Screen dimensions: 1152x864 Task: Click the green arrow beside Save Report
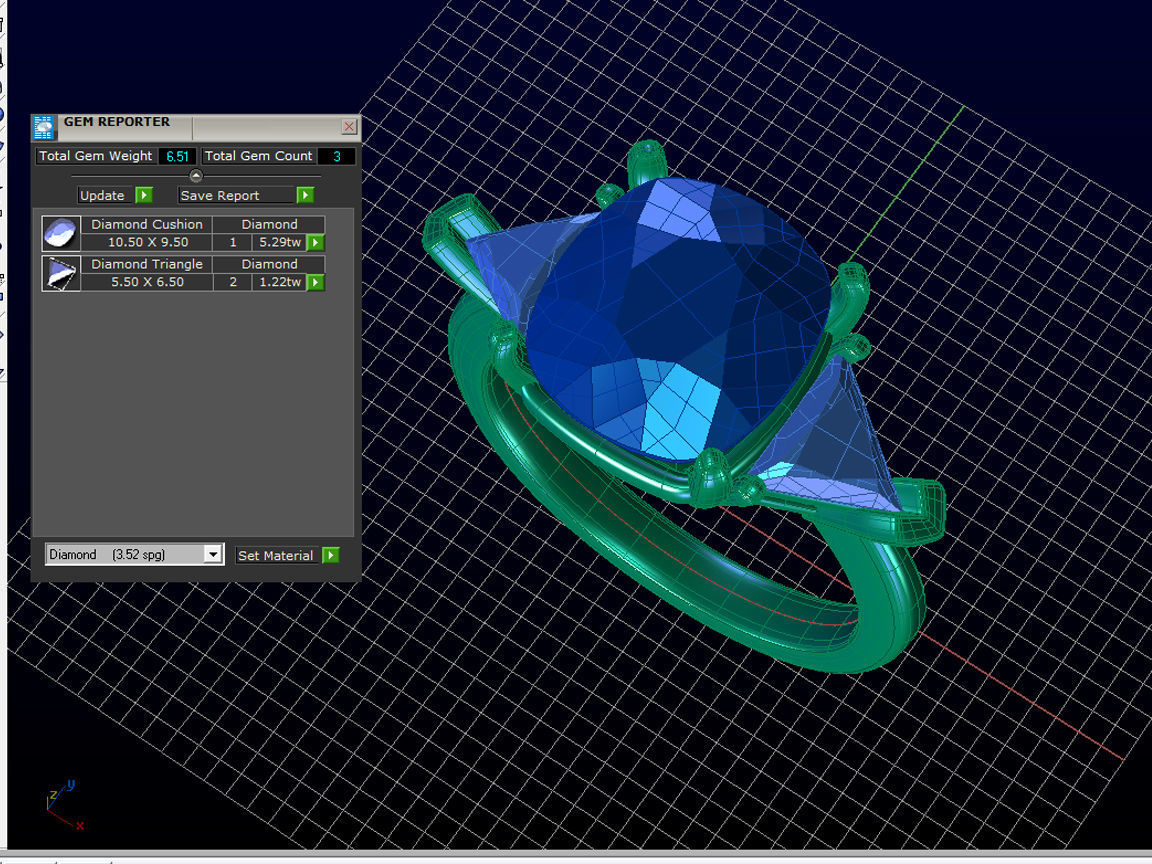[x=305, y=195]
